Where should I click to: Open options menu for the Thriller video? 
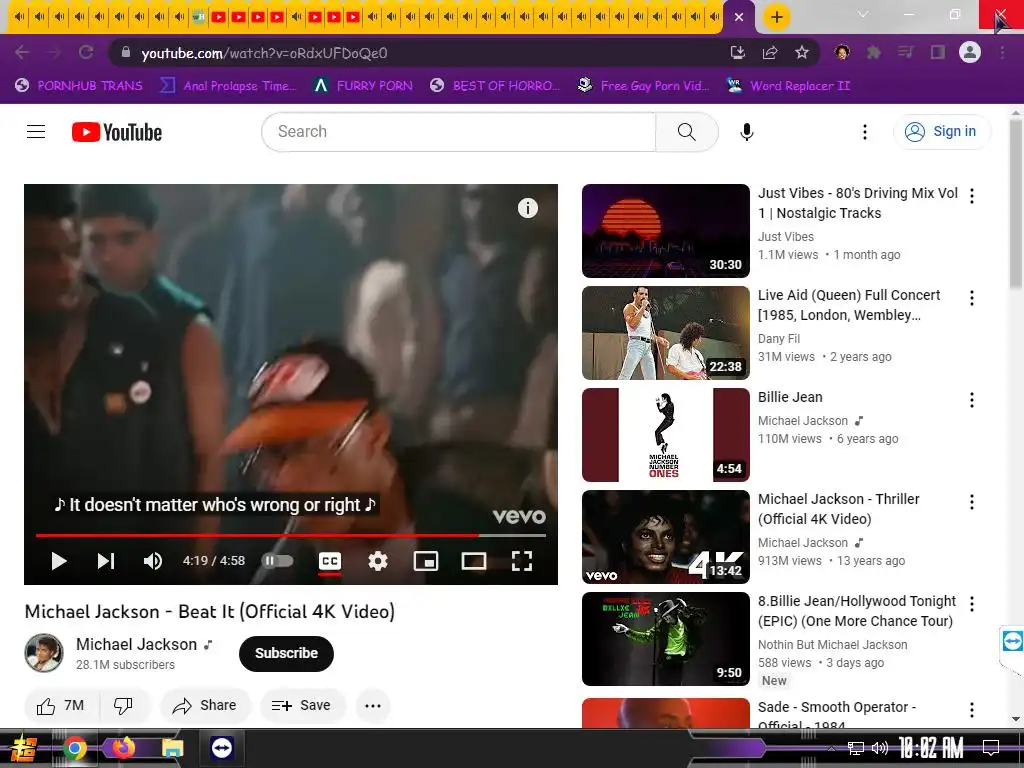click(972, 502)
